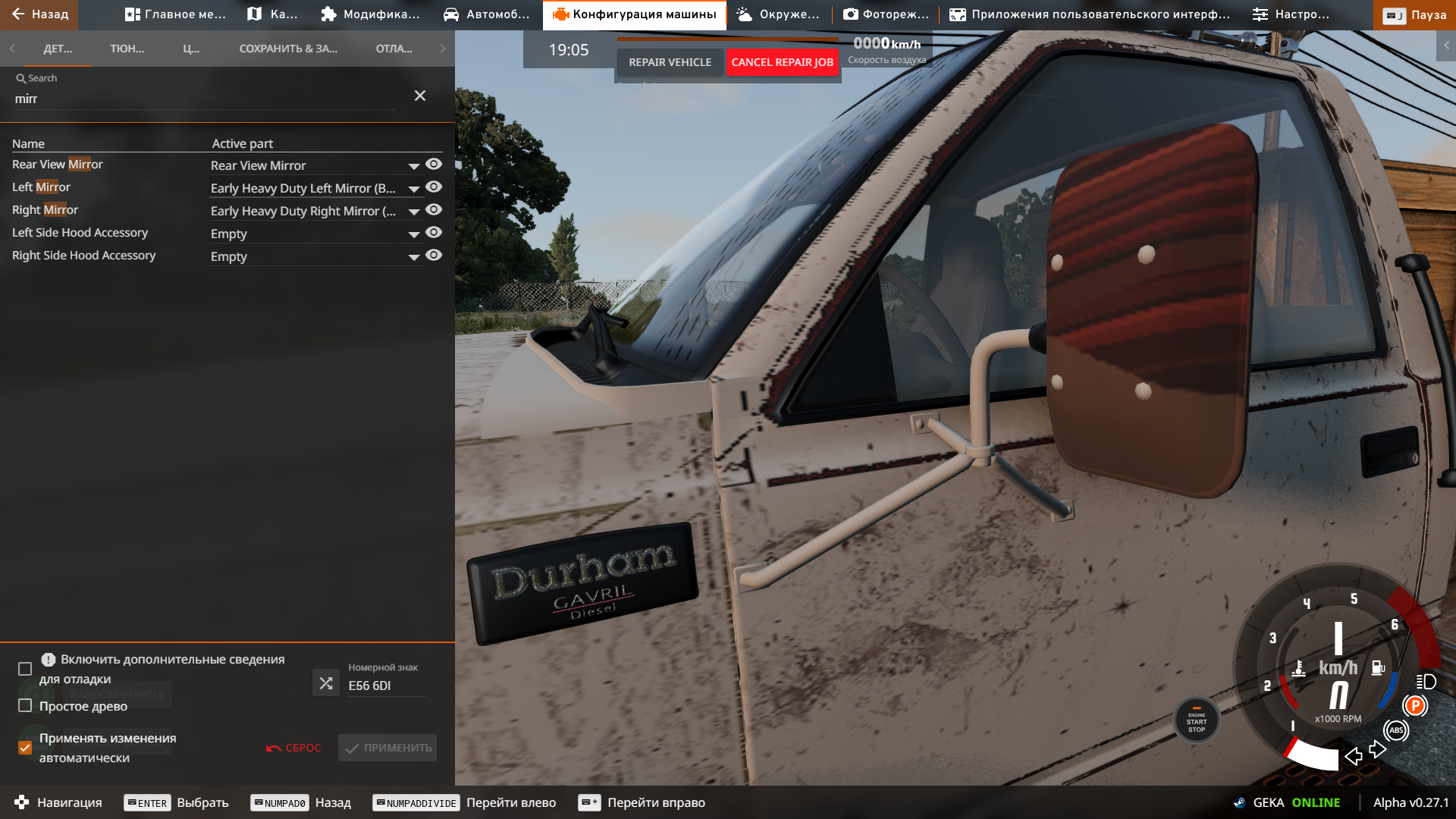Image resolution: width=1456 pixels, height=819 pixels.
Task: Click the ABS indicator icon
Action: [x=1396, y=730]
